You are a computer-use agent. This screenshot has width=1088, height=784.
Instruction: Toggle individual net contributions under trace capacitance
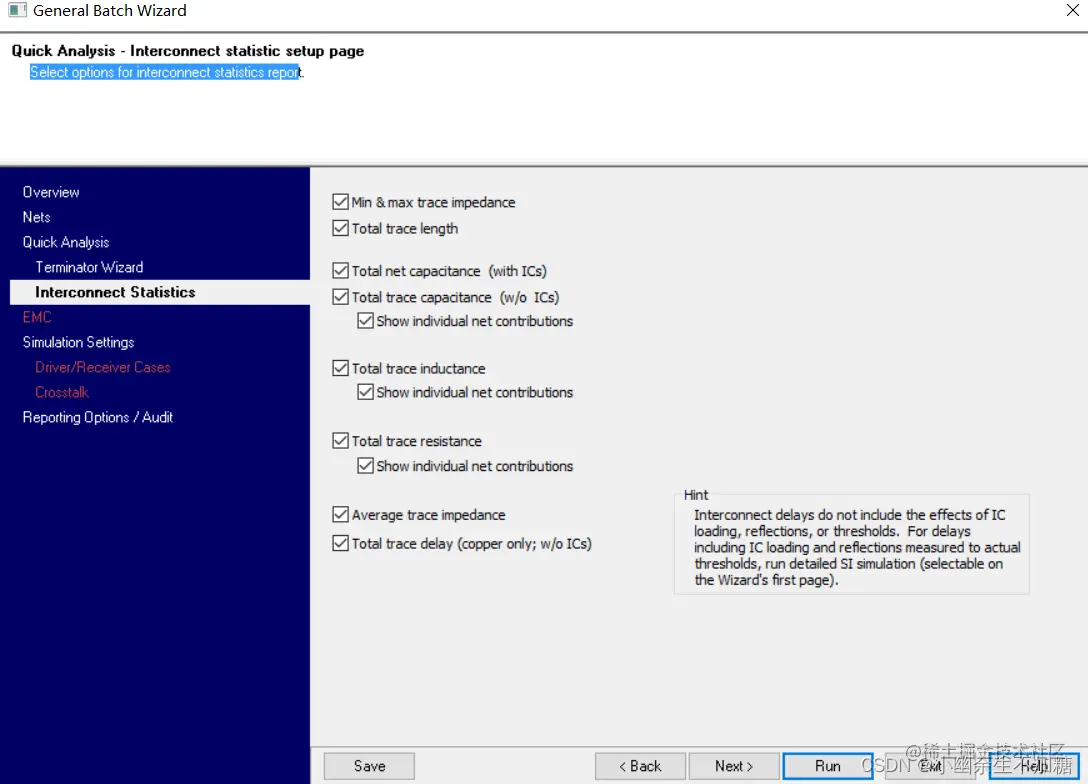click(365, 321)
